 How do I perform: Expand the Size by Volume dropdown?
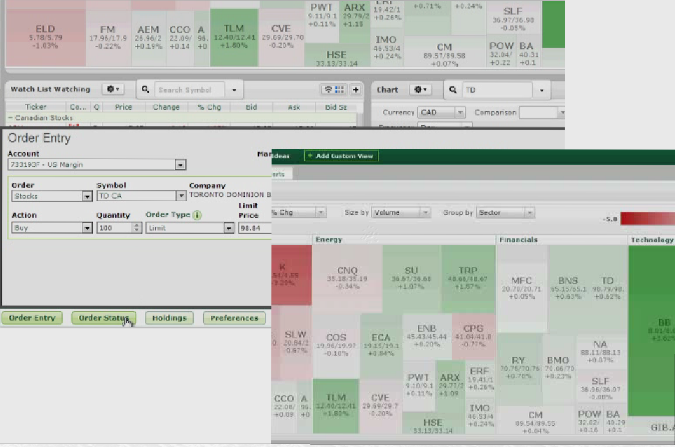coord(426,213)
